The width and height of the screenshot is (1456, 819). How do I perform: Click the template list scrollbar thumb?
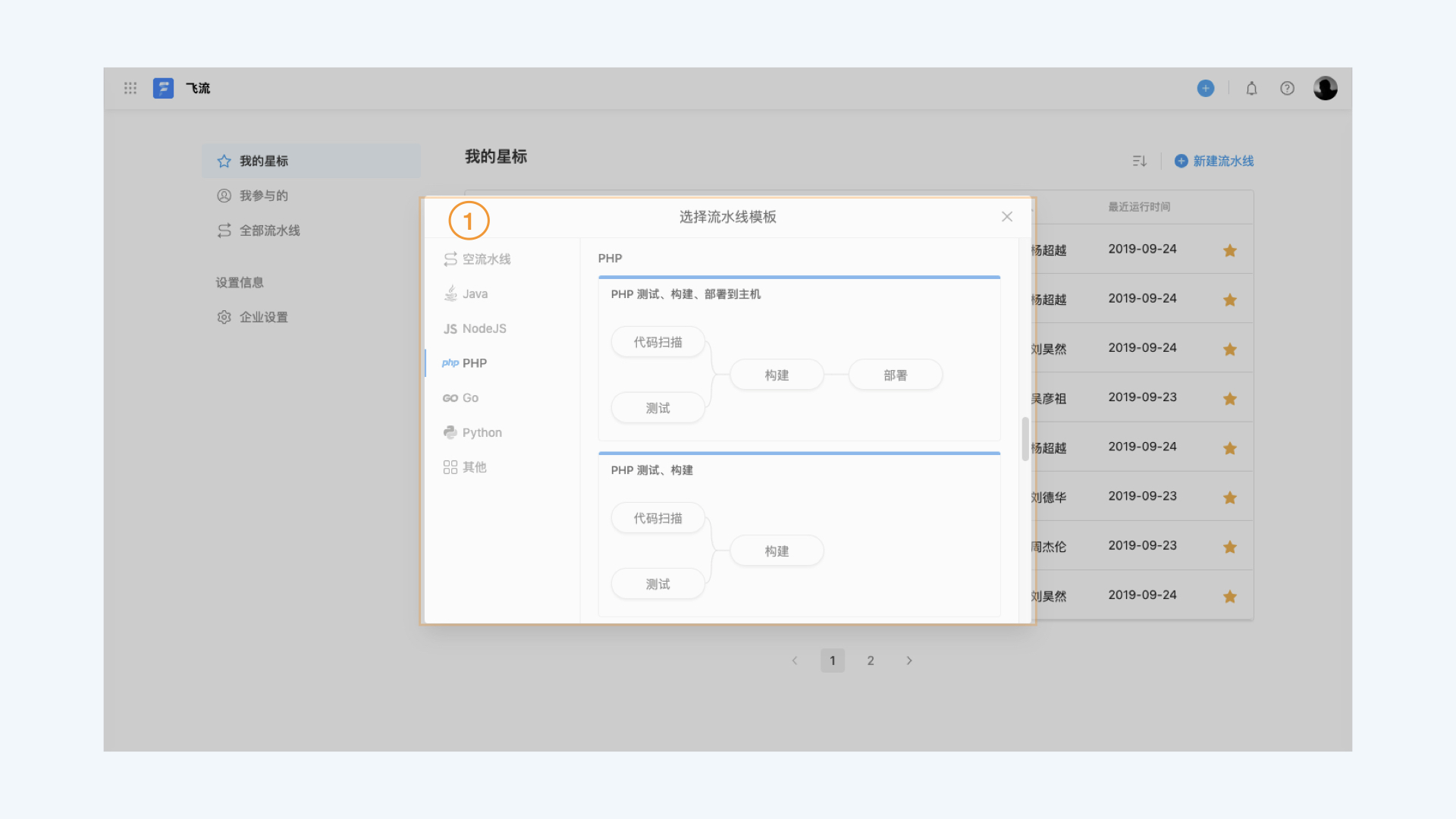[1025, 439]
